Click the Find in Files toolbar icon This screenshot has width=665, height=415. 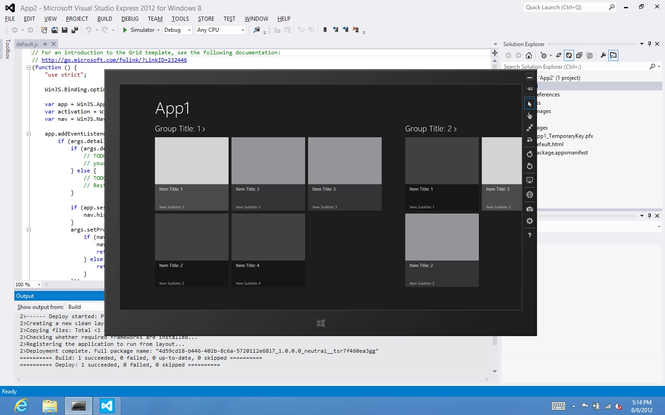[256, 30]
